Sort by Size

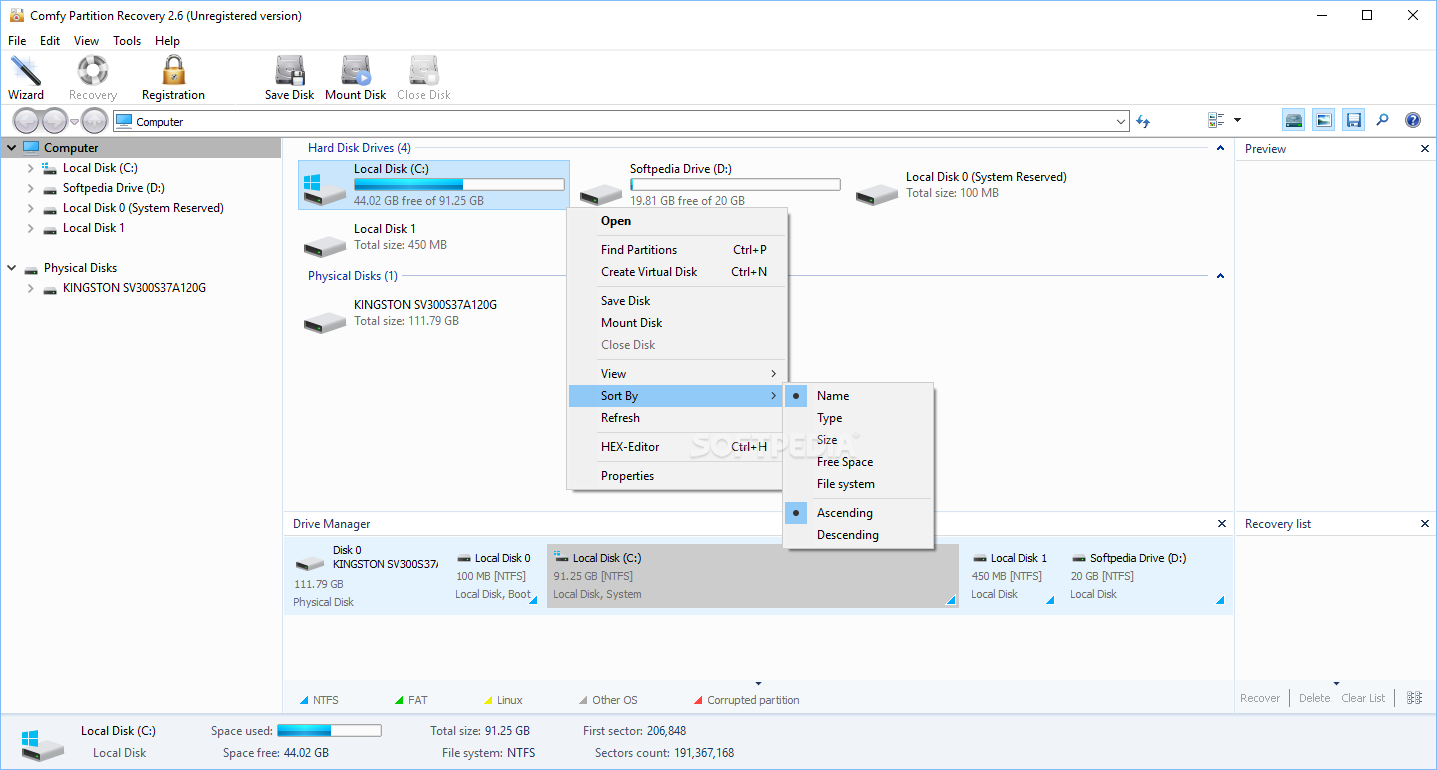tap(859, 440)
